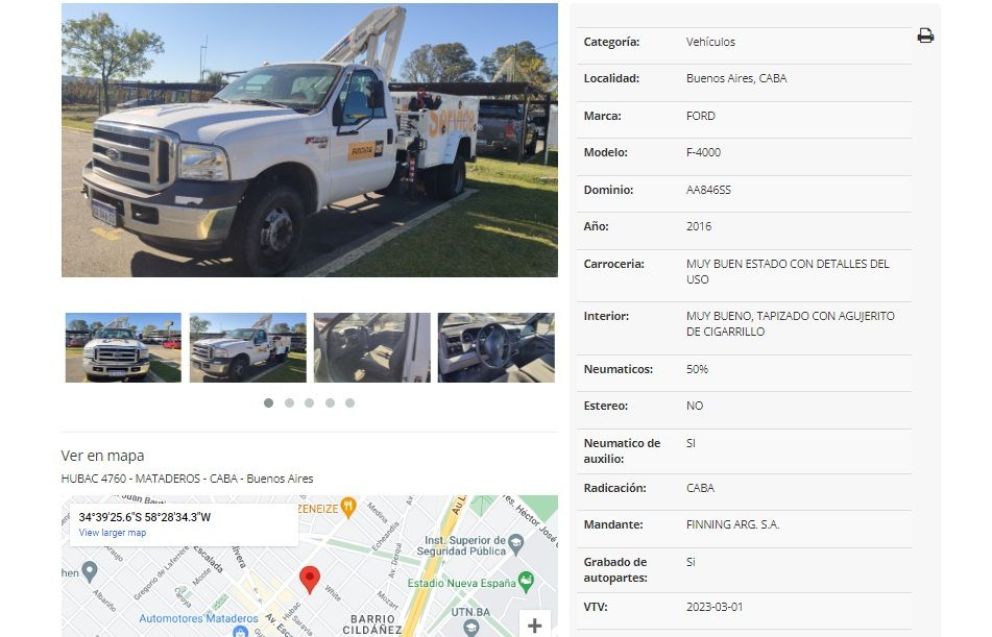Click the main Ford F-4000 truck photo

pos(309,140)
